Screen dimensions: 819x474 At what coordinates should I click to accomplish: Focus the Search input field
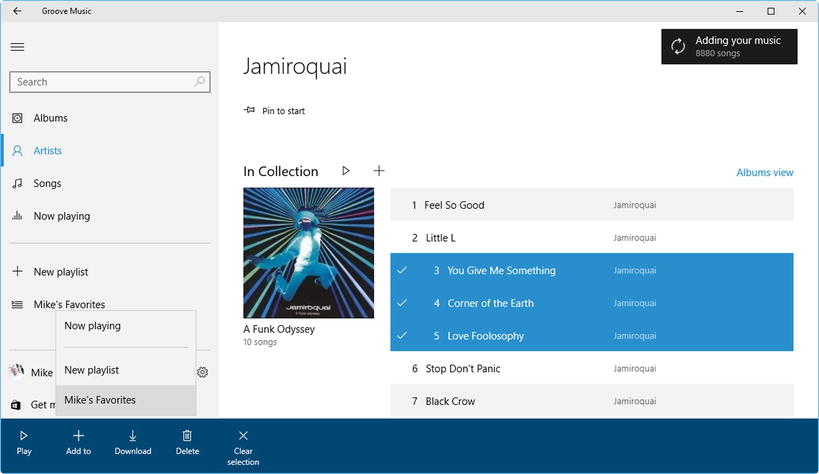click(x=110, y=82)
